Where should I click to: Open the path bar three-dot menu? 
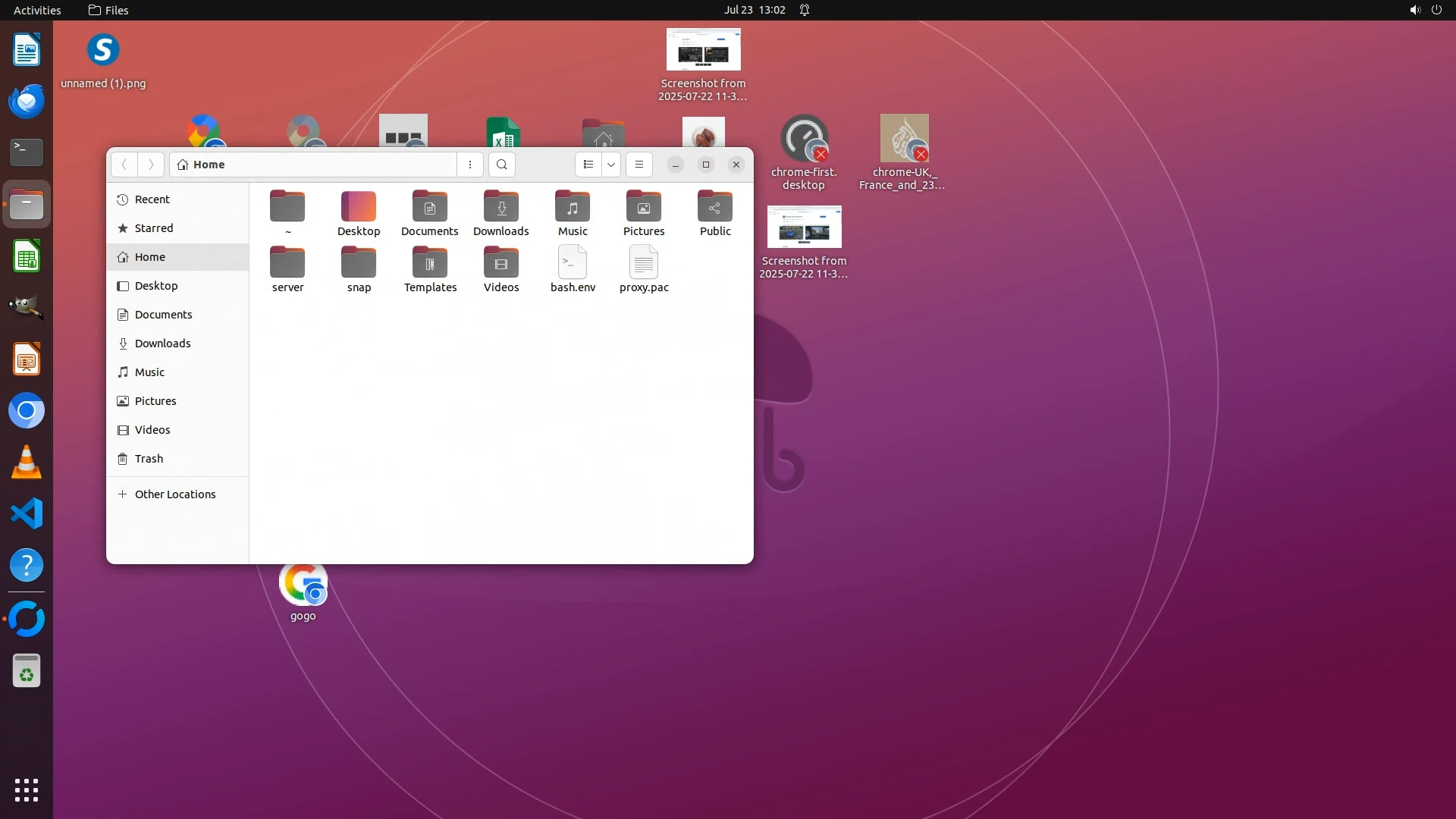coord(470,165)
